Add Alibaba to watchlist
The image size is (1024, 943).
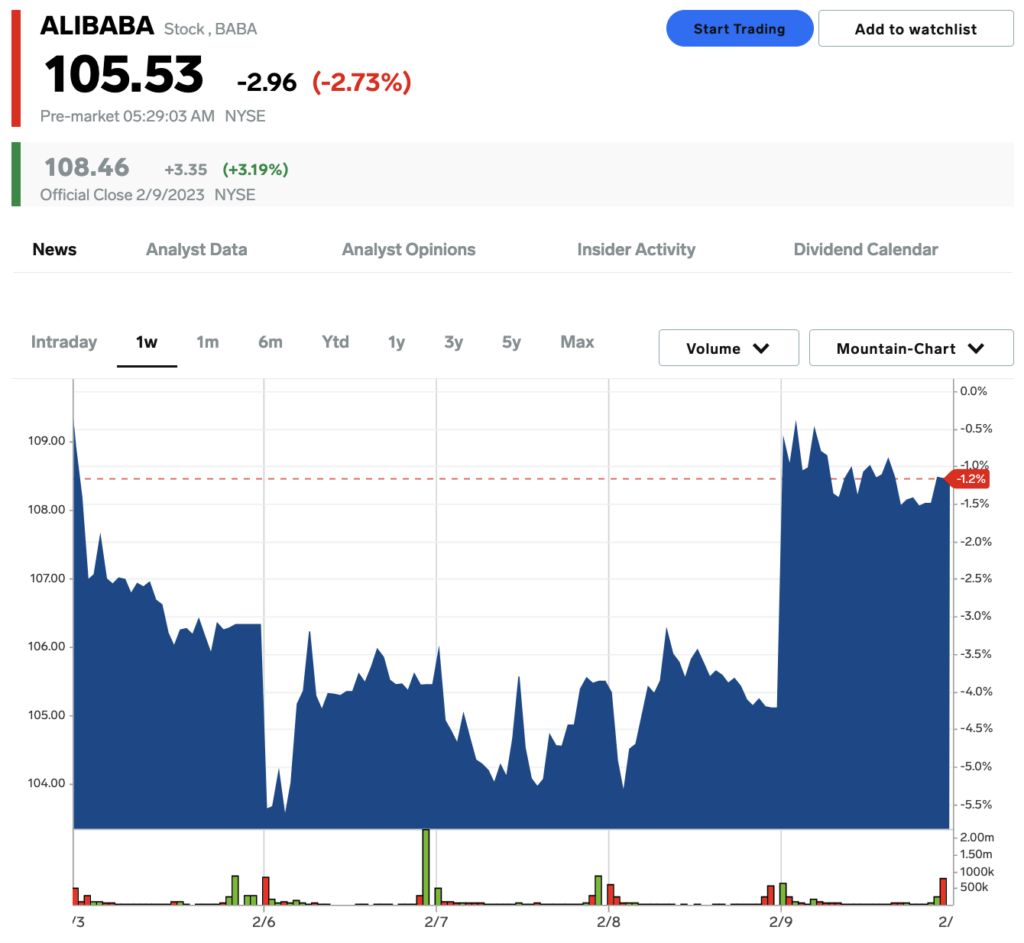tap(916, 29)
